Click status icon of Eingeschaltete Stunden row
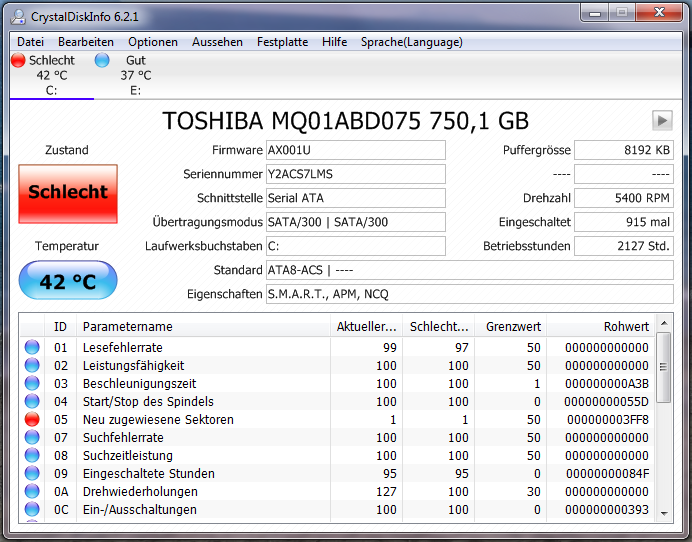 tap(32, 473)
